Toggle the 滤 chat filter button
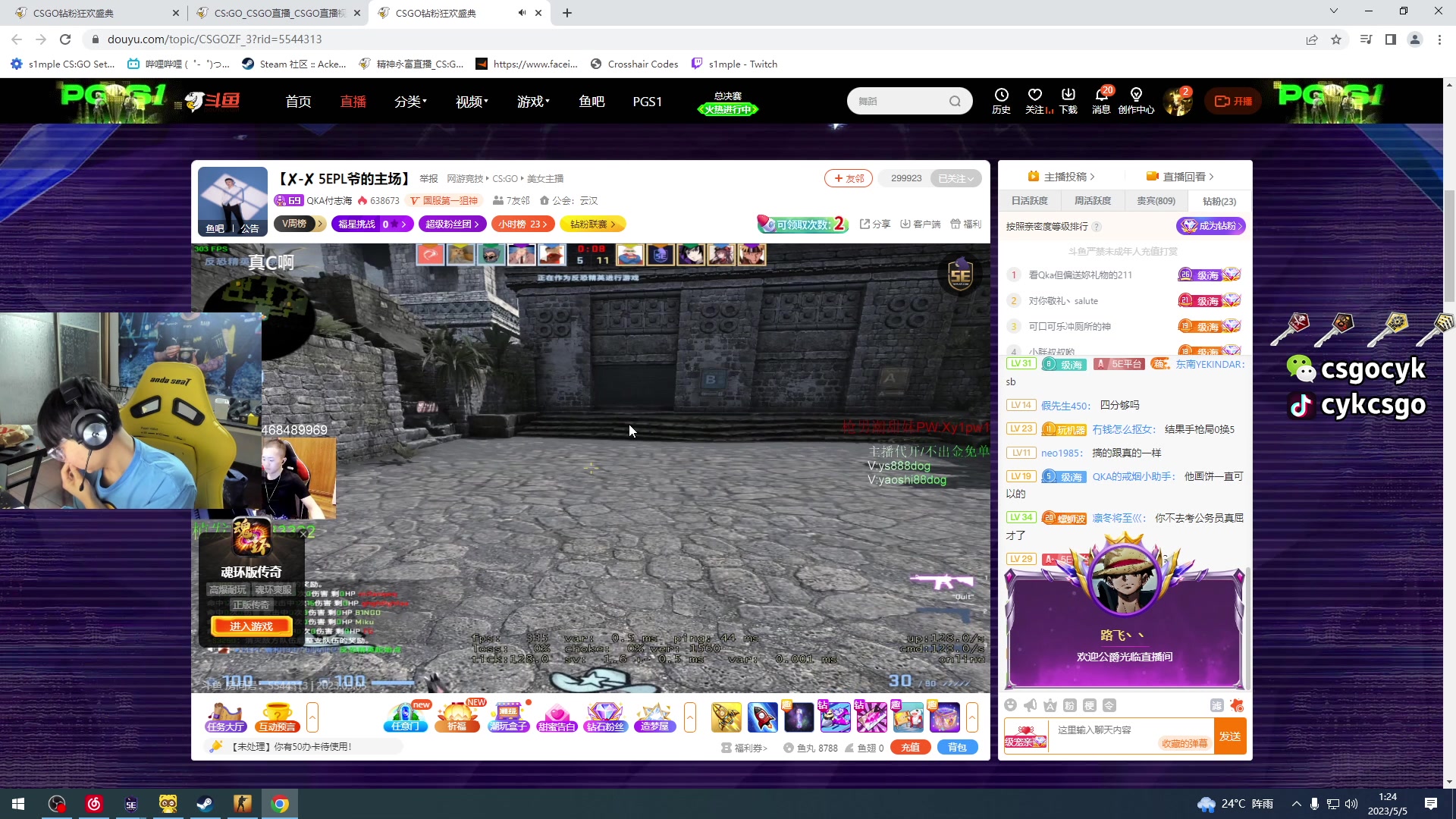This screenshot has height=819, width=1456. (x=1217, y=705)
